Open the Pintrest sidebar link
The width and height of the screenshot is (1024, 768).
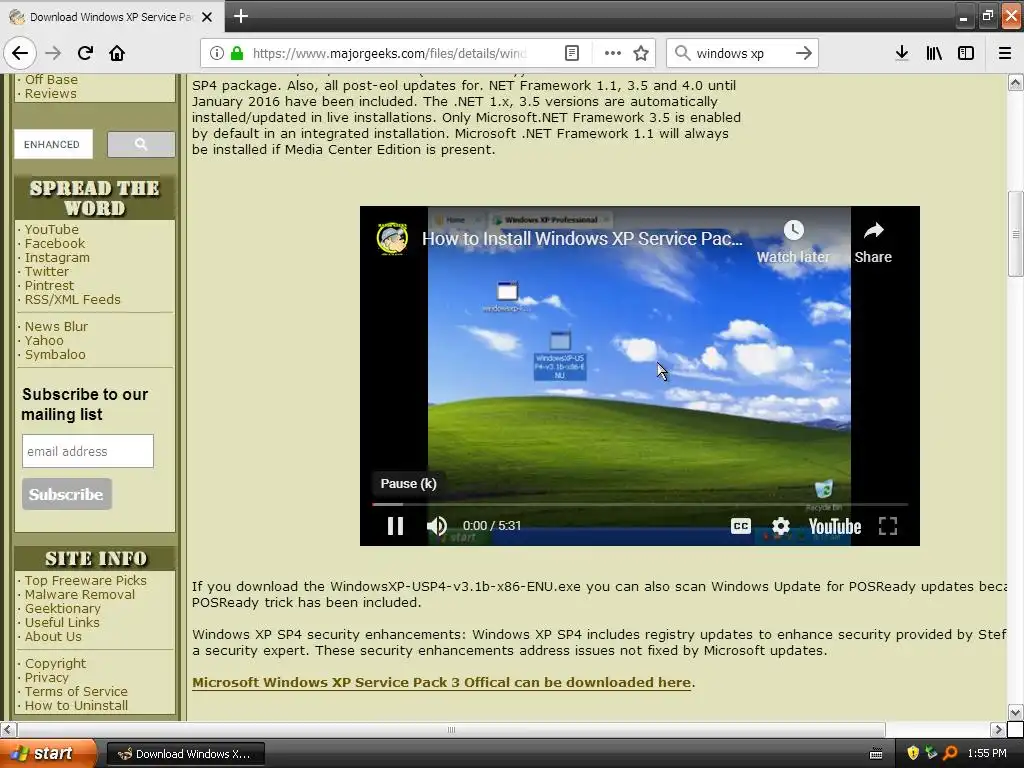point(49,285)
